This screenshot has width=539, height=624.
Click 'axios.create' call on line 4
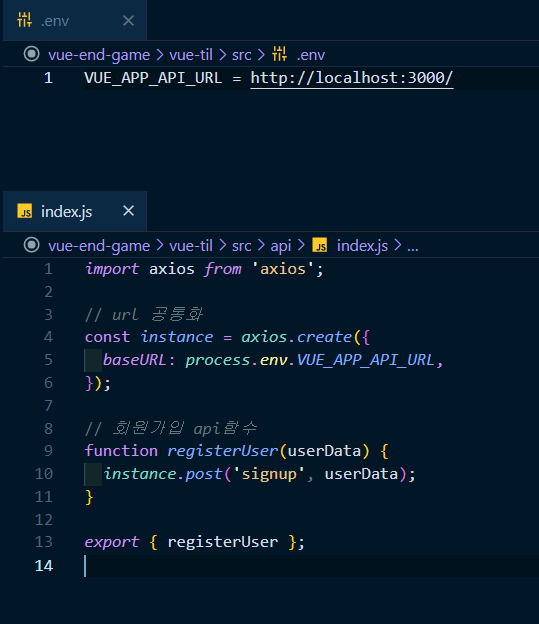coord(297,337)
